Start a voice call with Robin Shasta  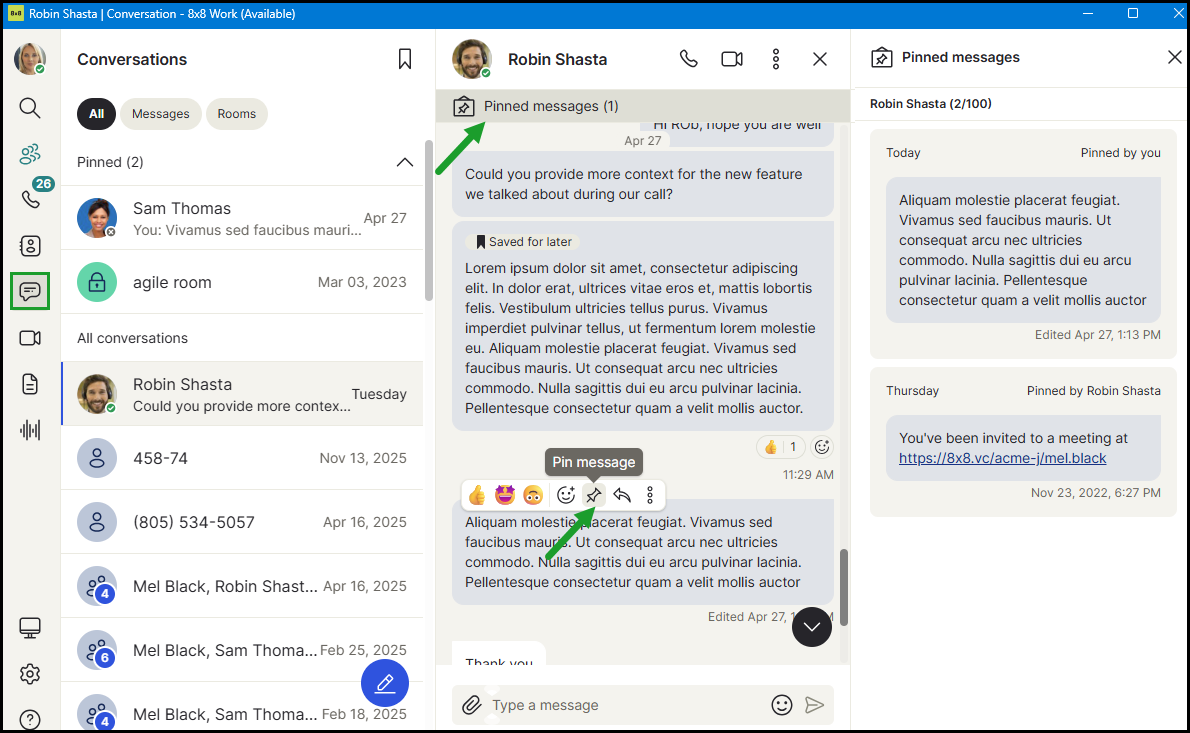pos(688,58)
